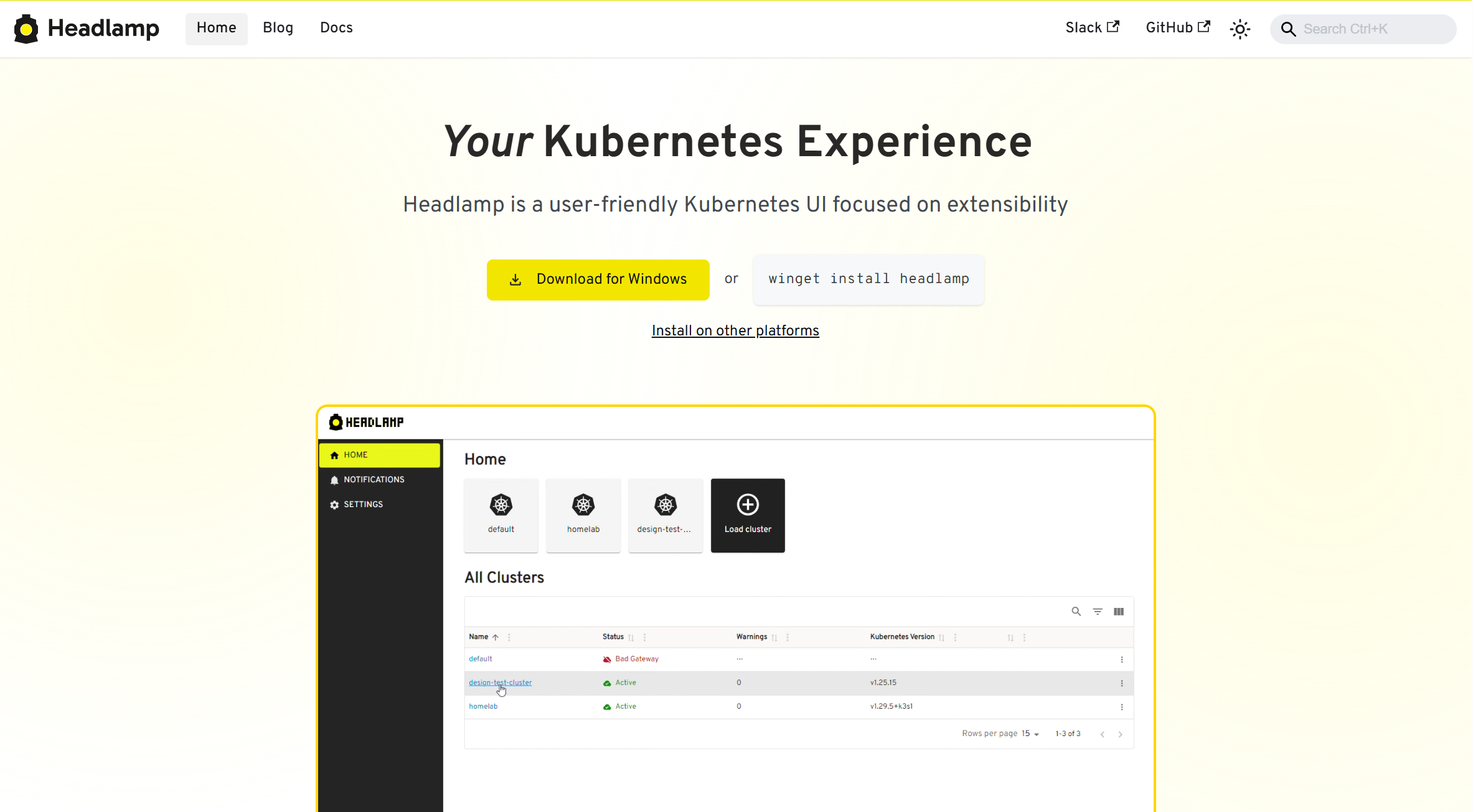Click the Download for Windows button
Screen dimensions: 1473x812
click(x=598, y=279)
